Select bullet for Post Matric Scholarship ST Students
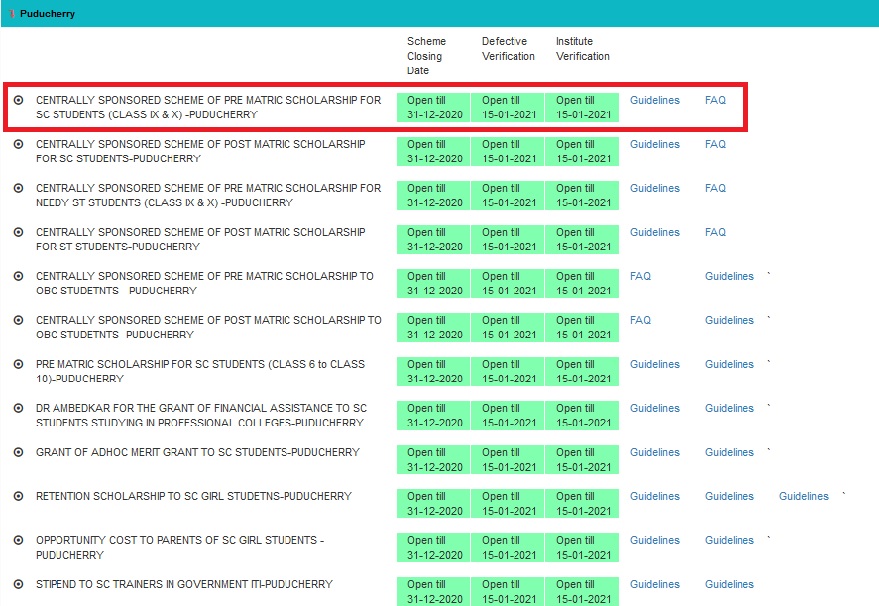The width and height of the screenshot is (879, 606). 18,232
